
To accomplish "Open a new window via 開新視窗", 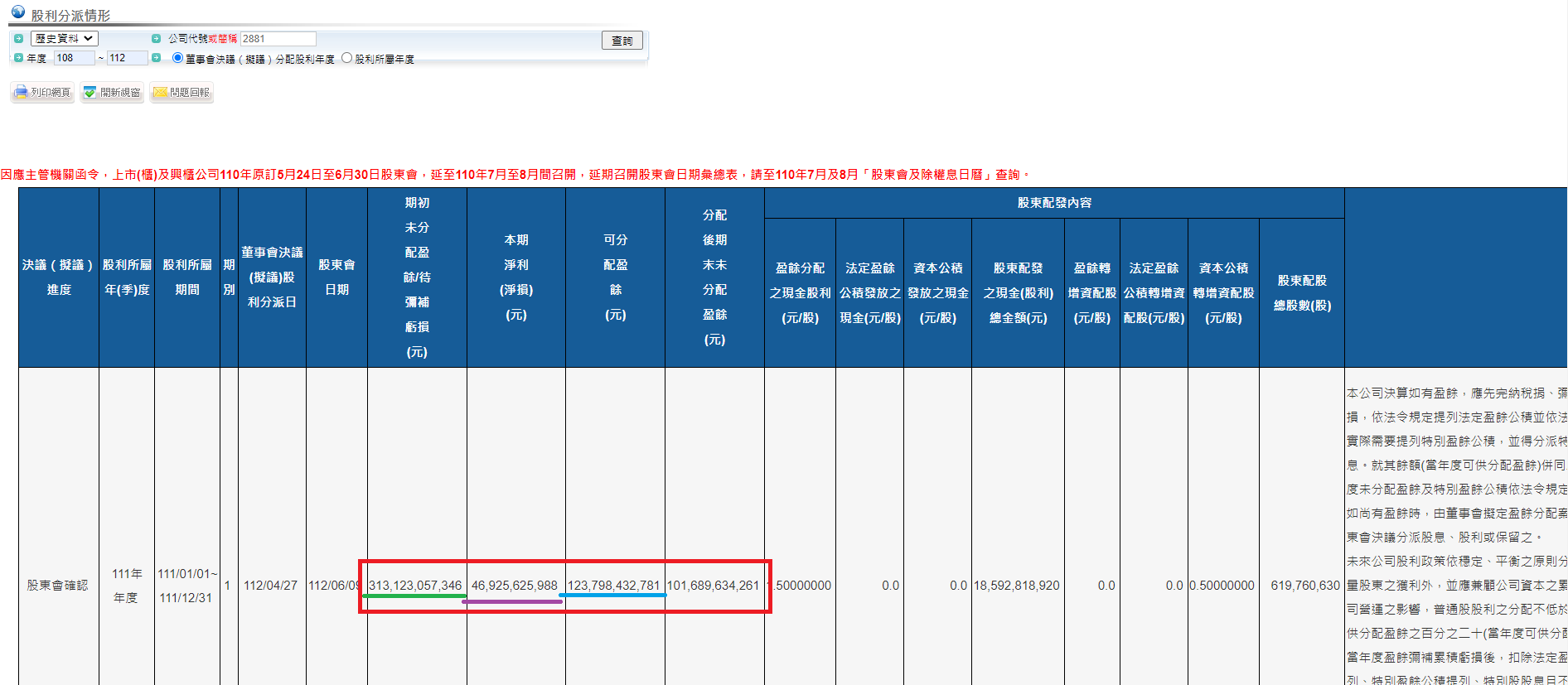I will pos(112,93).
